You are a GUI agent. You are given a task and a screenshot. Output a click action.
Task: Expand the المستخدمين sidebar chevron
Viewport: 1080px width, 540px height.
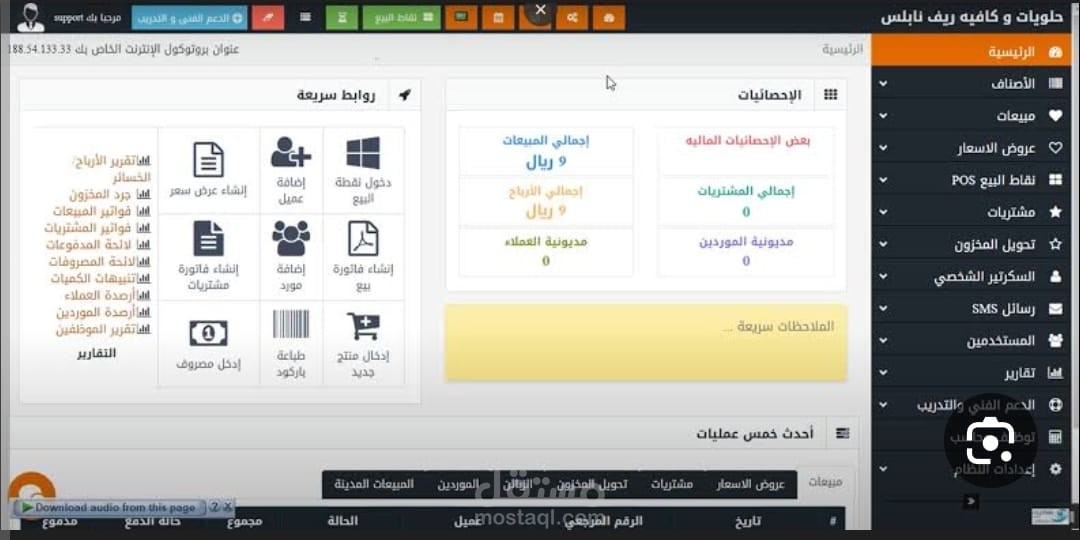coord(883,341)
